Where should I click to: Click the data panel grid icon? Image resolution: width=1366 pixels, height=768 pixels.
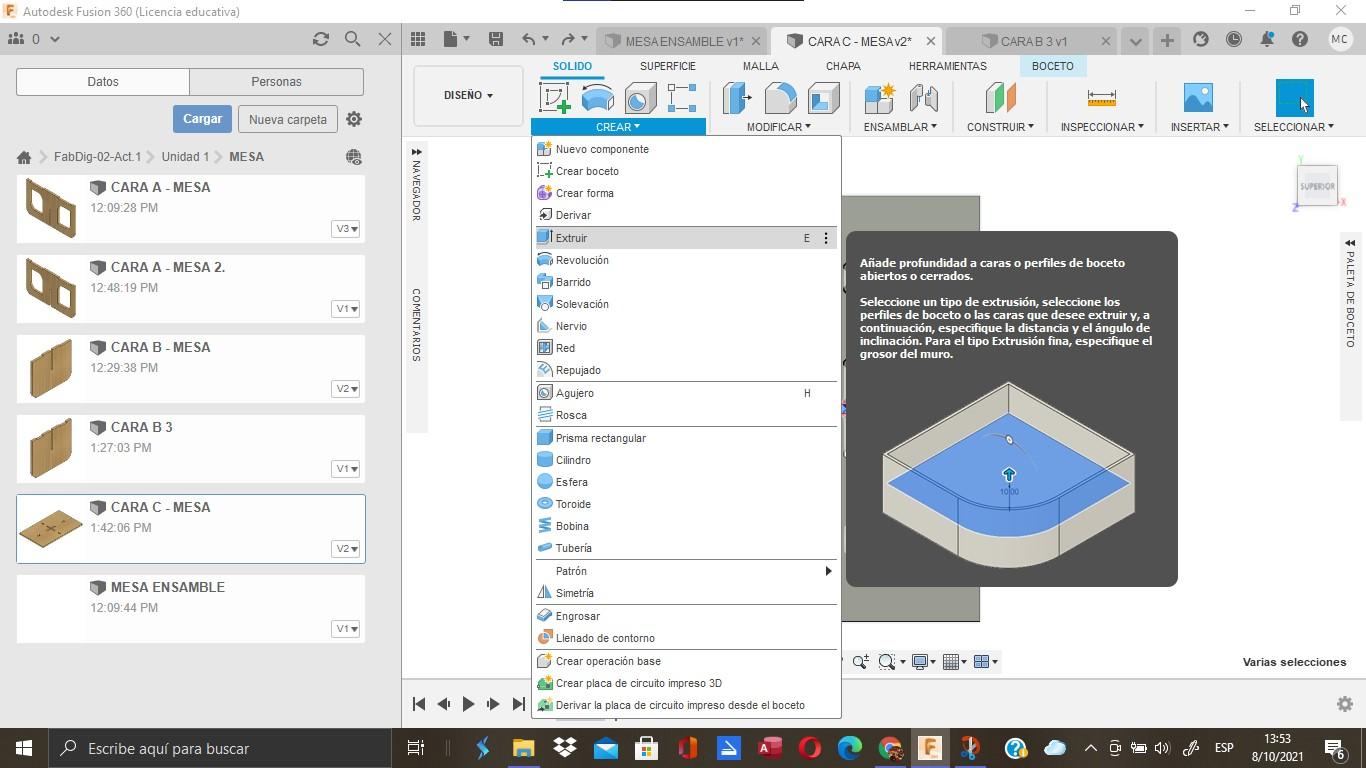pos(418,39)
